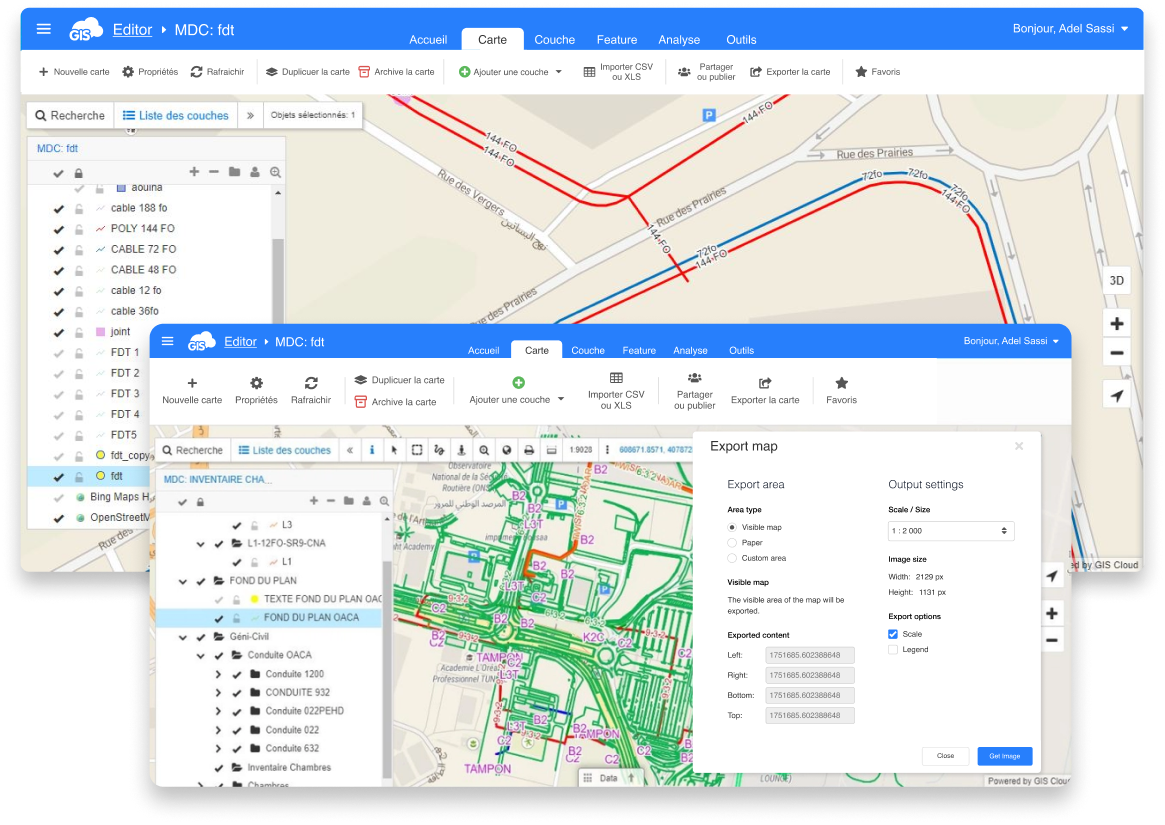Expand the CONDUITE 932 folder
Viewport: 1165px width, 825px height.
tap(218, 693)
